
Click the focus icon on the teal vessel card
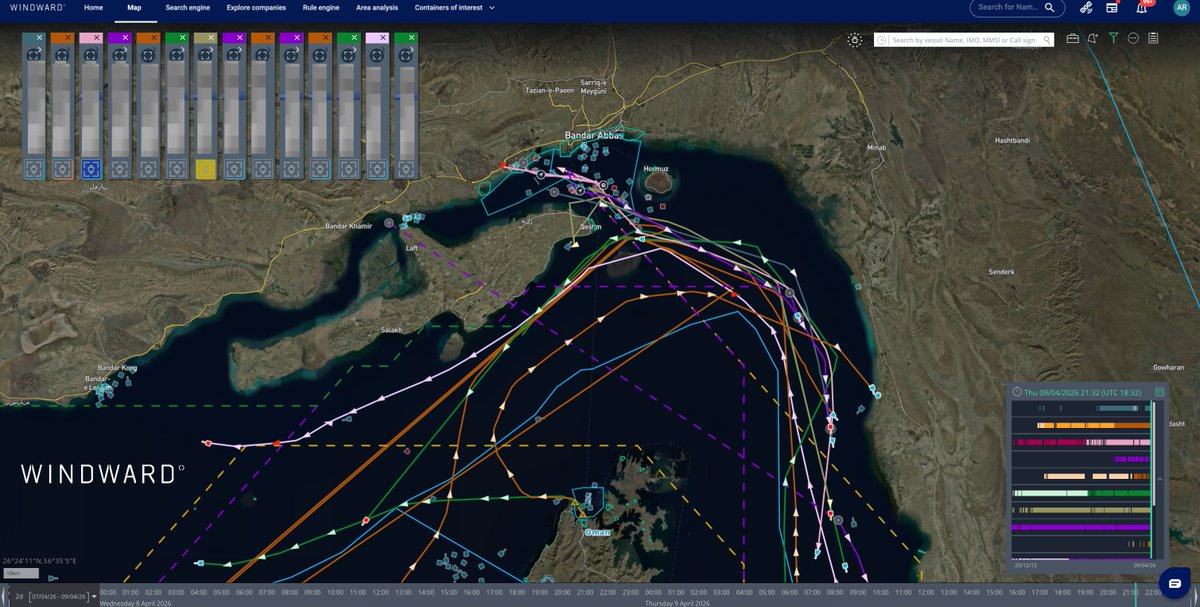tap(35, 55)
